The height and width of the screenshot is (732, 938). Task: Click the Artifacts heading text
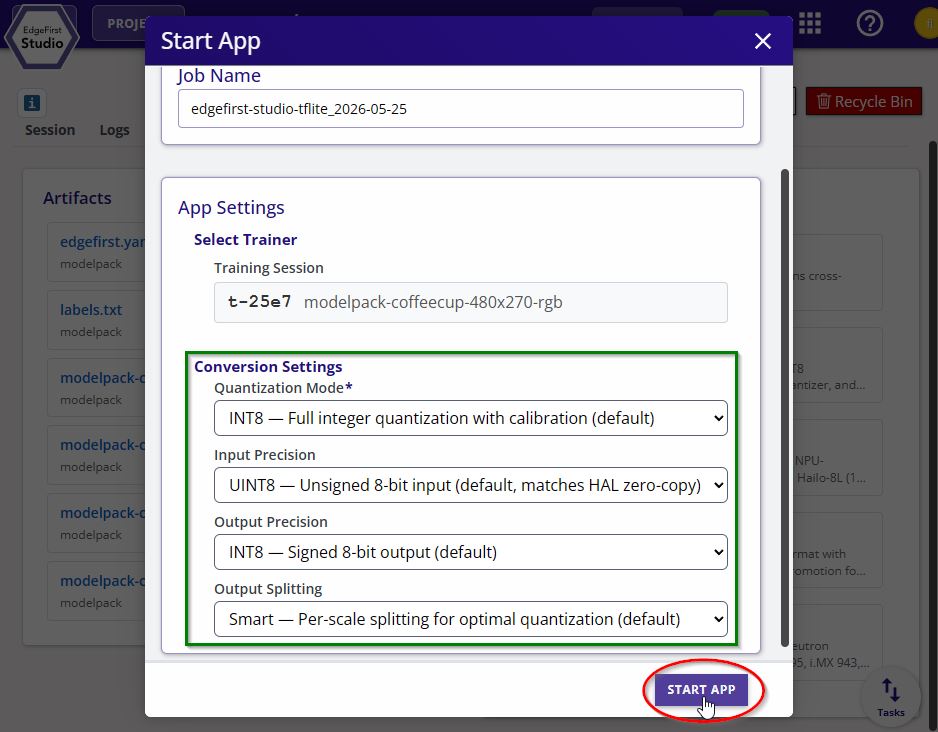coord(77,198)
